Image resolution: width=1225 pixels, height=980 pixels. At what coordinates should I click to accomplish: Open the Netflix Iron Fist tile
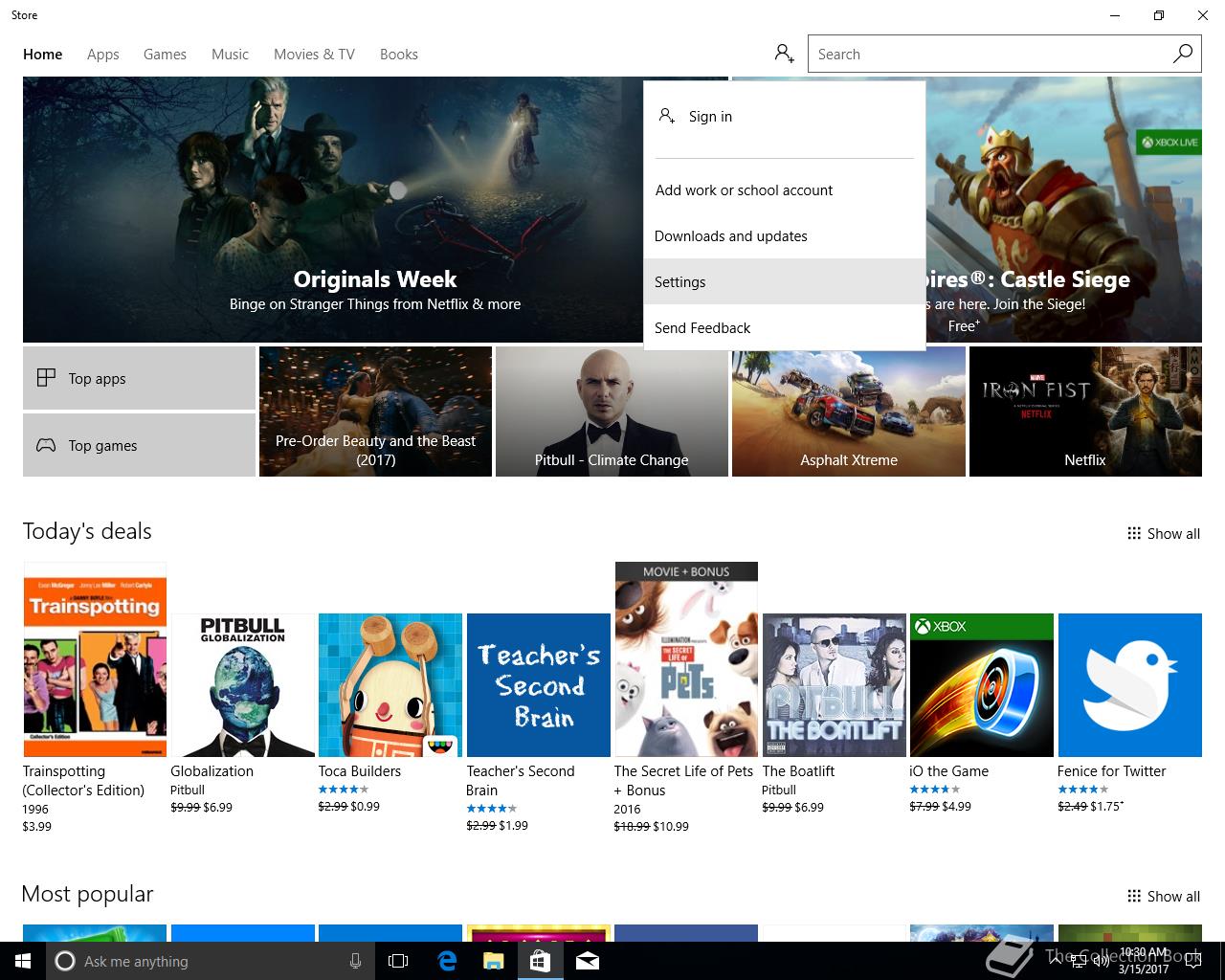tap(1085, 412)
